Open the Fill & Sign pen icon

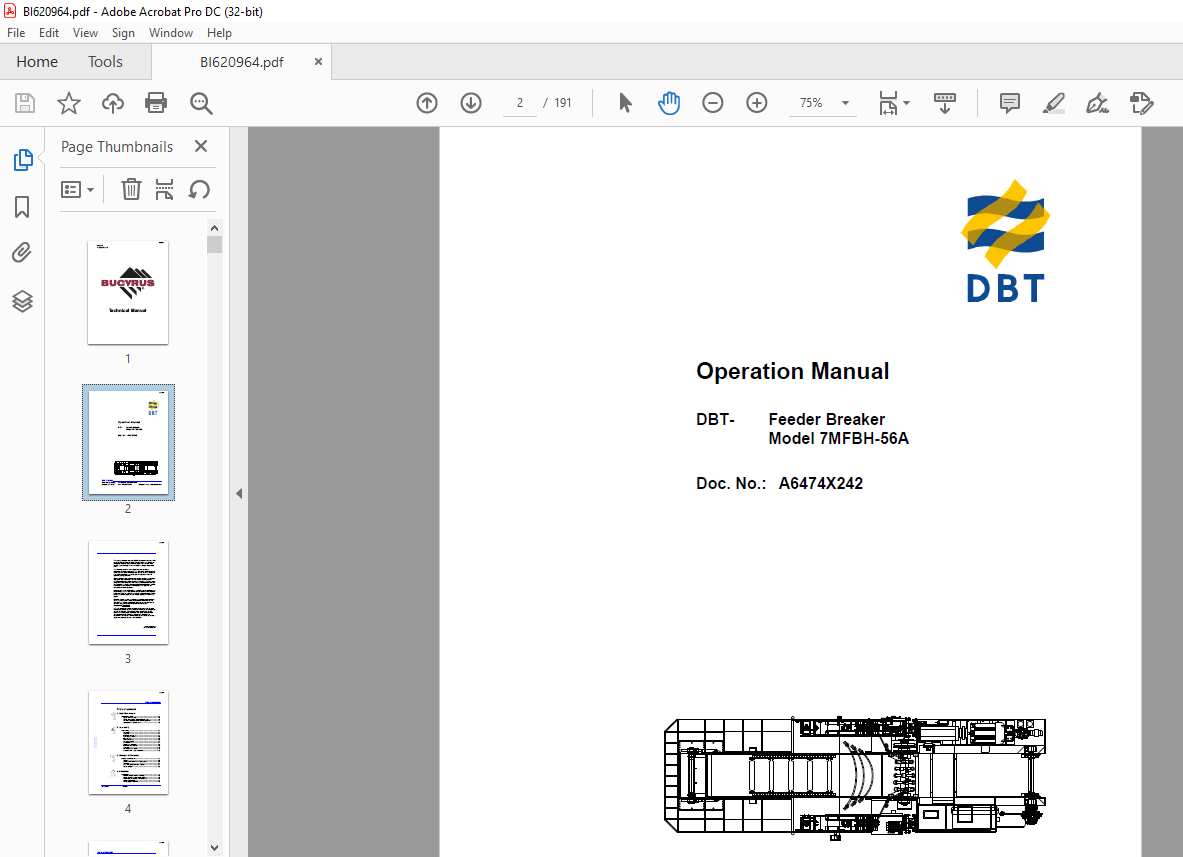click(x=1097, y=103)
